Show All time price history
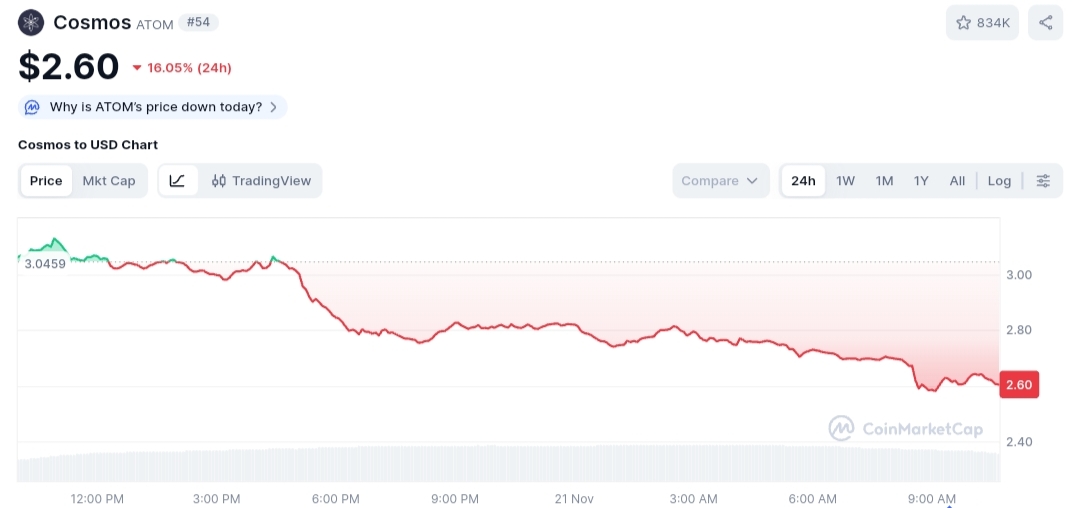 coord(957,180)
